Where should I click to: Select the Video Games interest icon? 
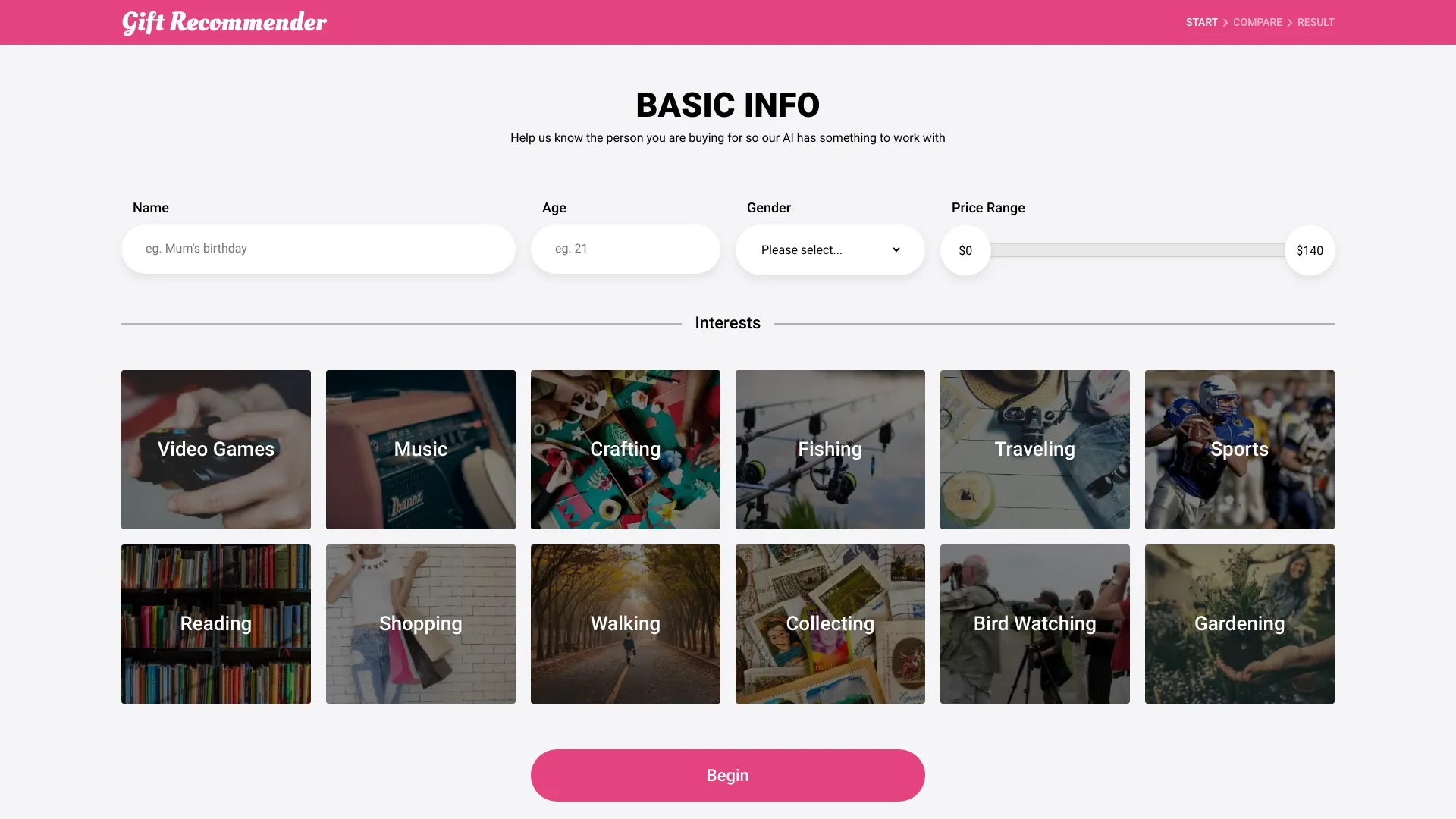point(215,449)
